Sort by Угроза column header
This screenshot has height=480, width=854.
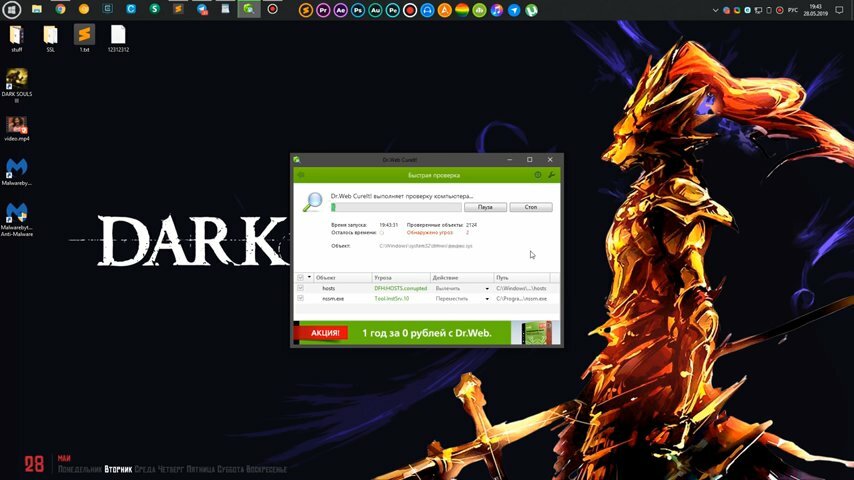tap(401, 277)
